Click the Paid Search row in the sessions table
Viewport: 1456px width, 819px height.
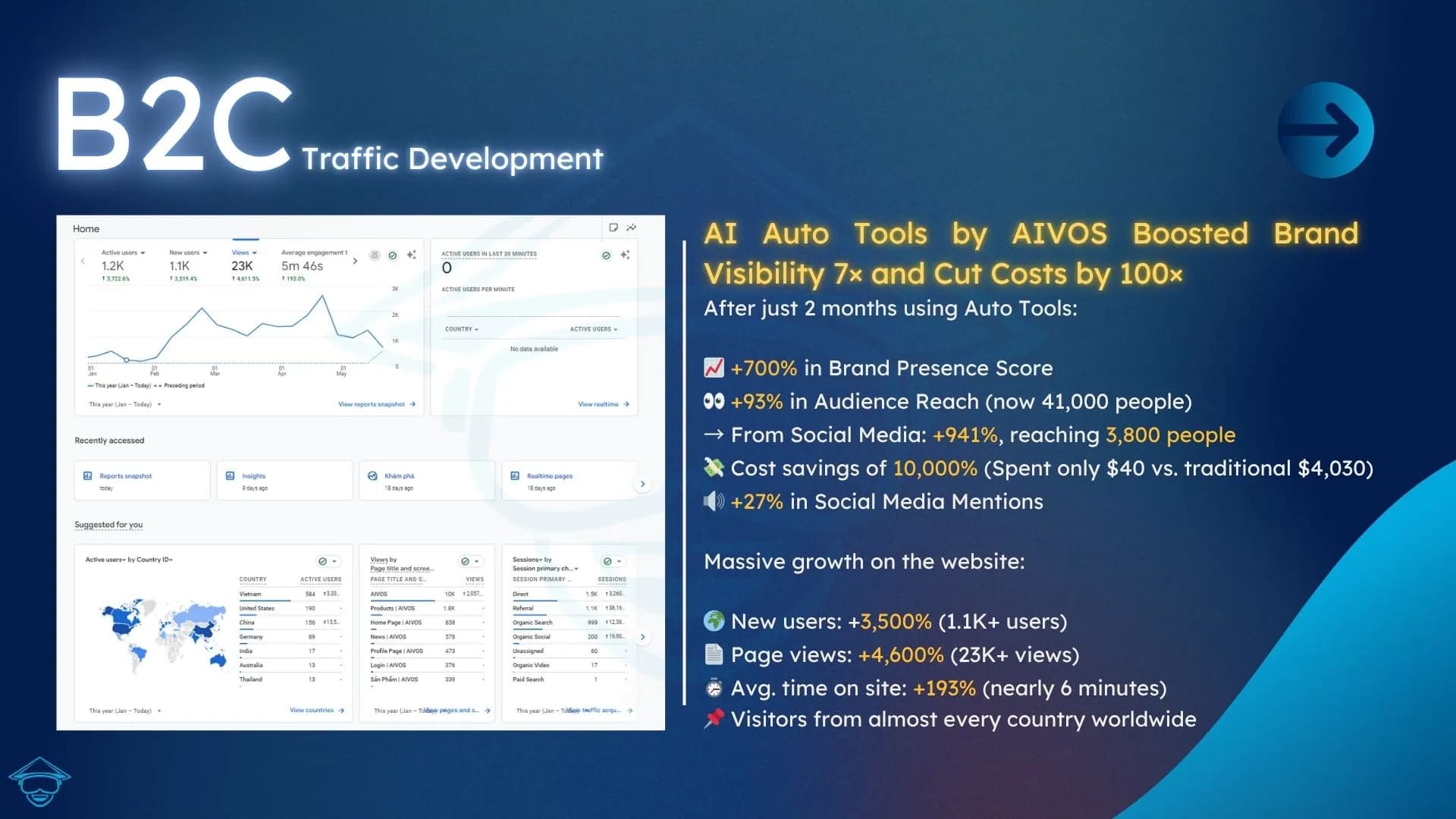point(569,679)
